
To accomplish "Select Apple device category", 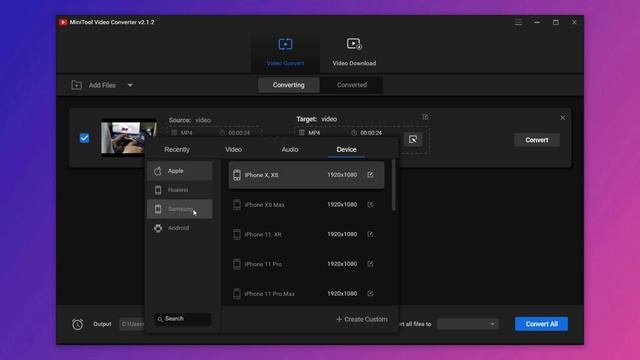I will (x=180, y=171).
